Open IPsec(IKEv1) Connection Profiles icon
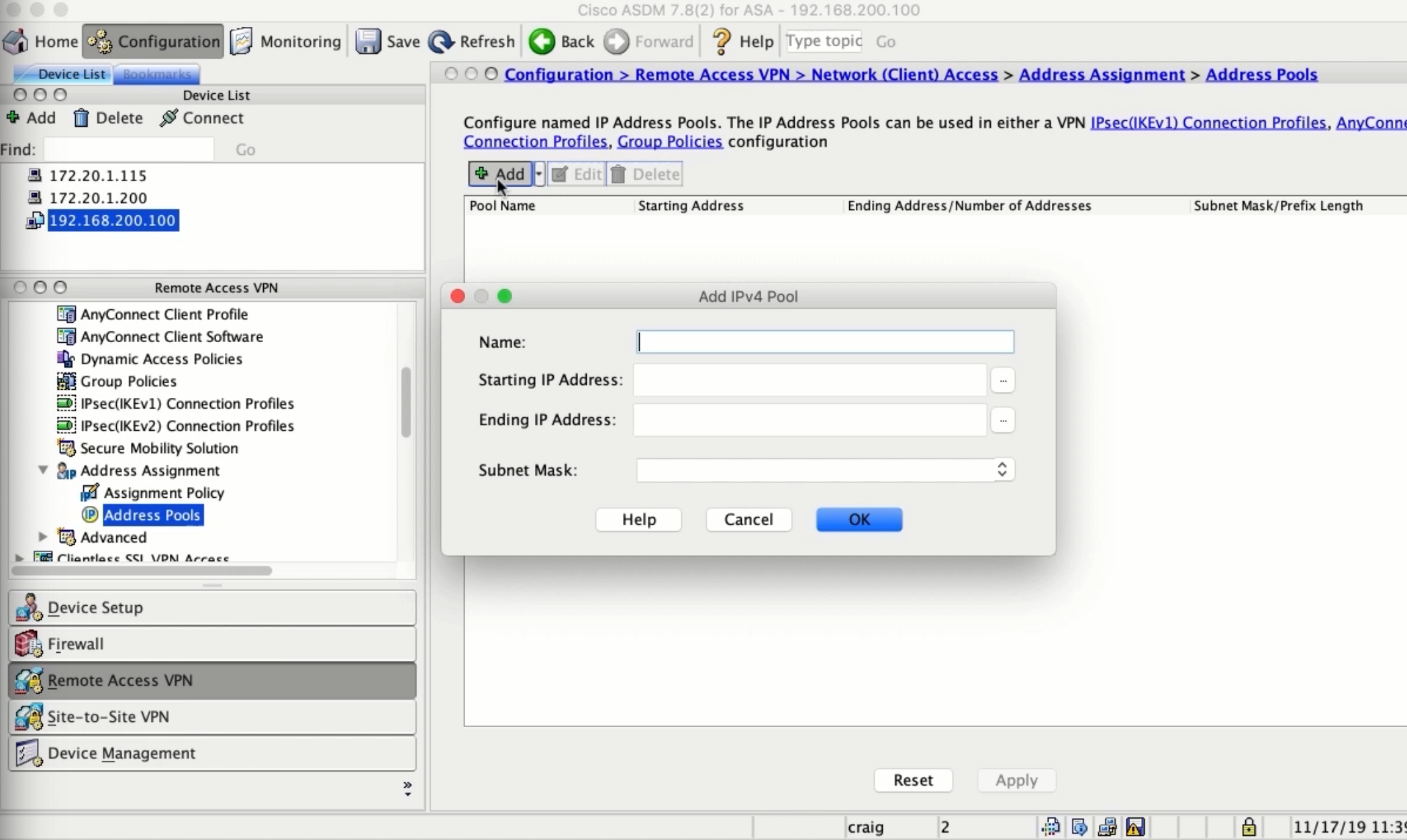1407x840 pixels. (66, 403)
